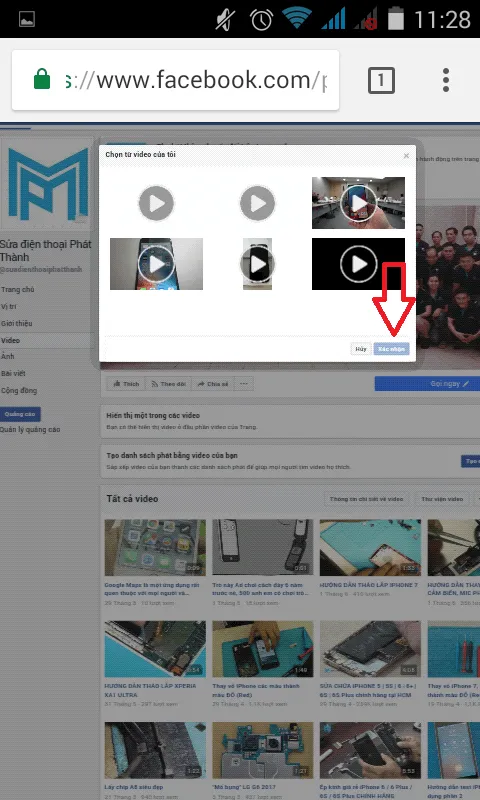Follow the page with Theo dõi button
The image size is (480, 800).
pos(168,384)
